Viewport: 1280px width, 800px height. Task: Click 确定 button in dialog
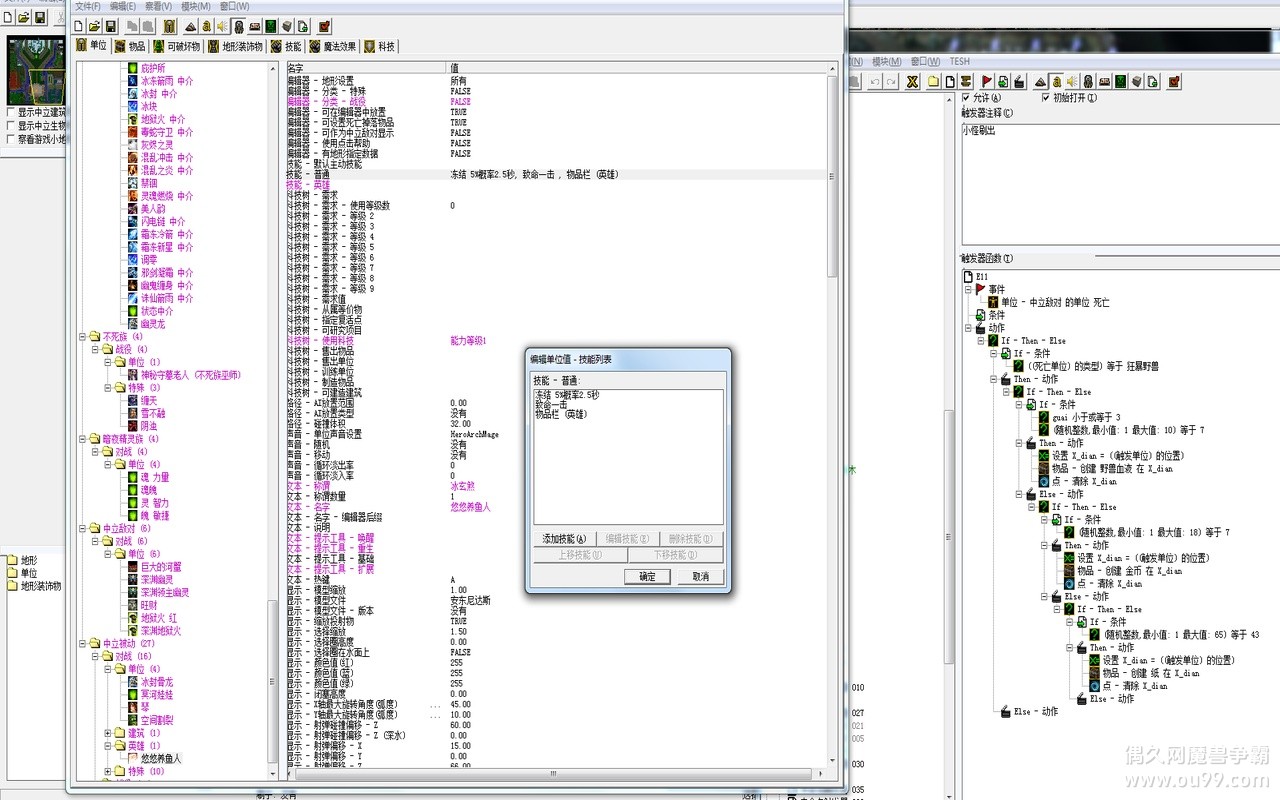[x=647, y=576]
